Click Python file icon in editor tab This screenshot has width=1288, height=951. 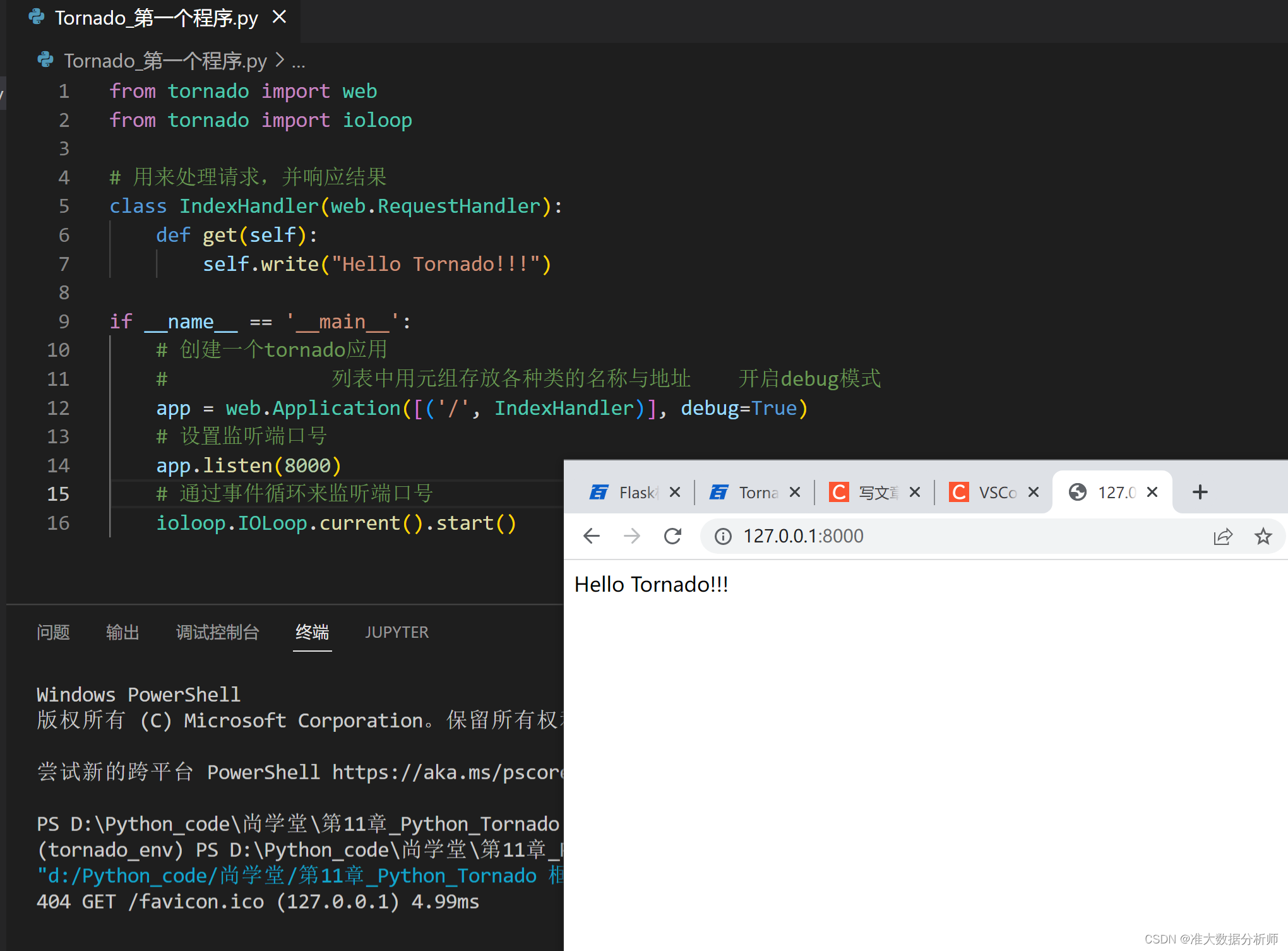point(37,17)
